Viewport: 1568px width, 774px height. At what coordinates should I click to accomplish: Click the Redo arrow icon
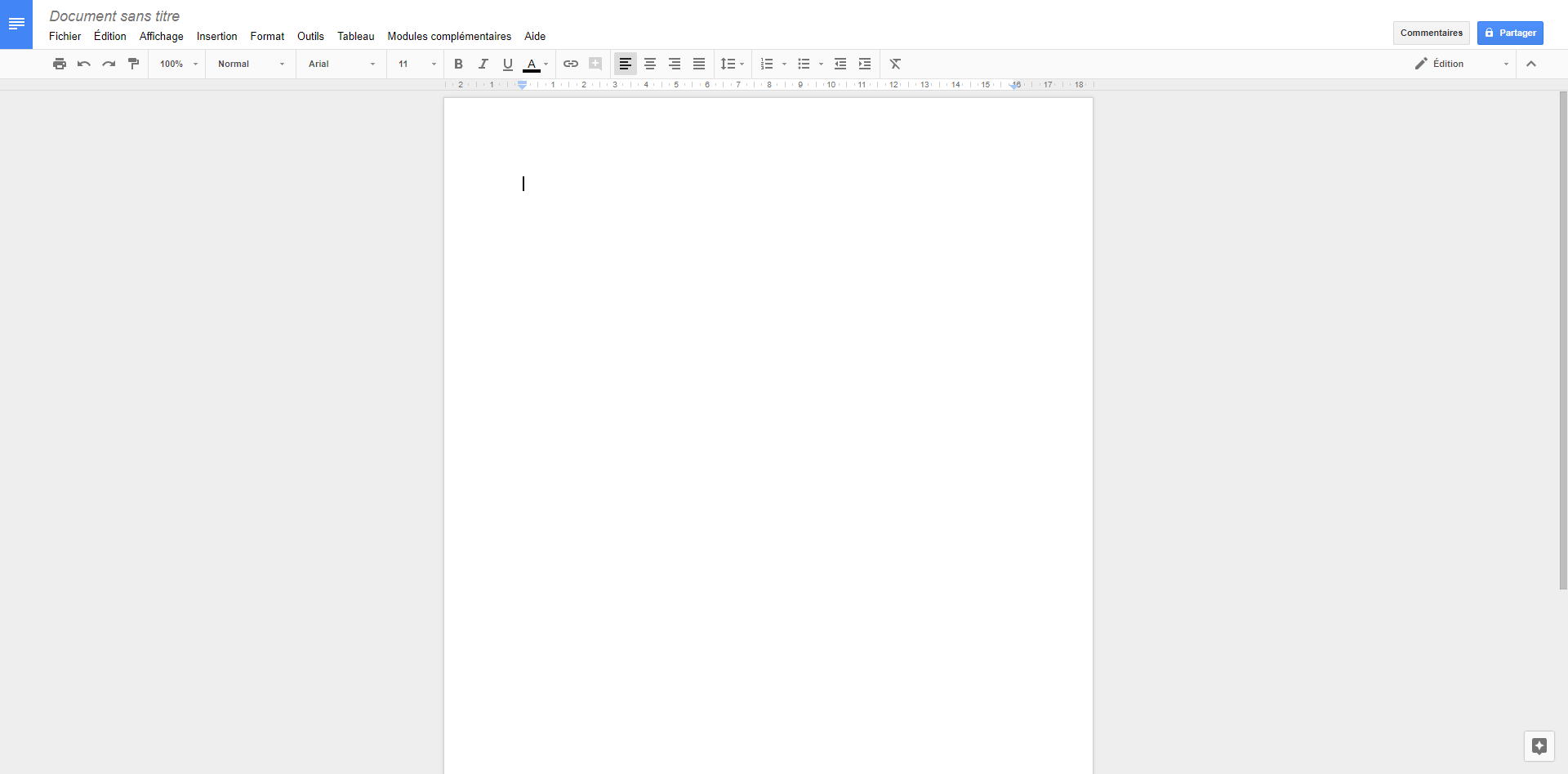coord(109,64)
